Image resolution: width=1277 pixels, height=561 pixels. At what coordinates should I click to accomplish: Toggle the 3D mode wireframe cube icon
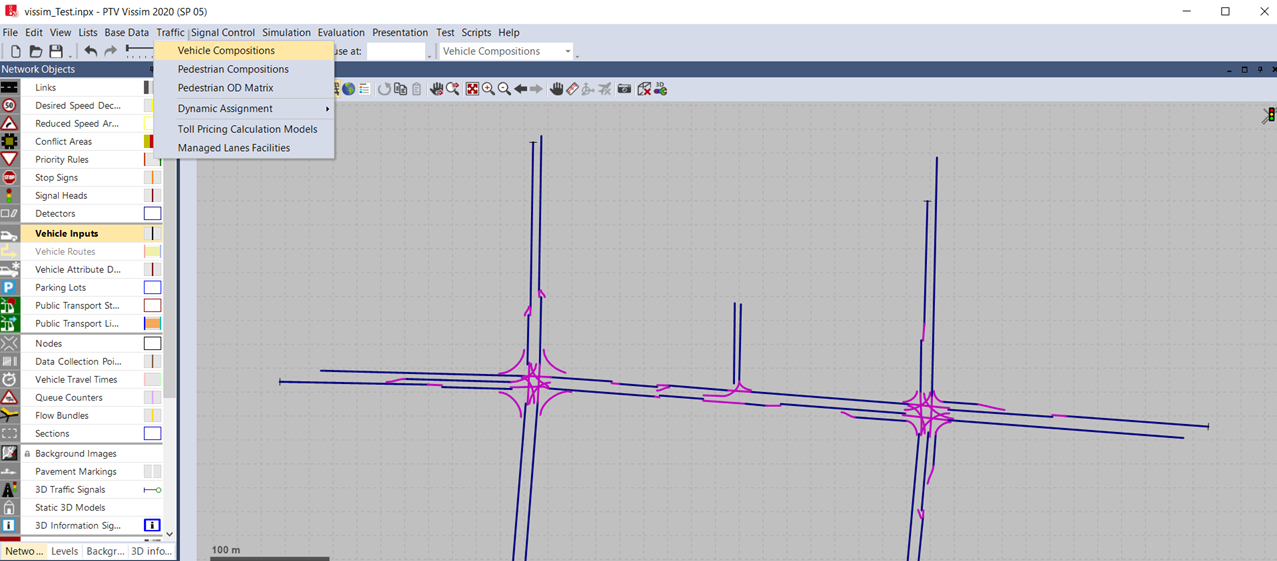[643, 89]
